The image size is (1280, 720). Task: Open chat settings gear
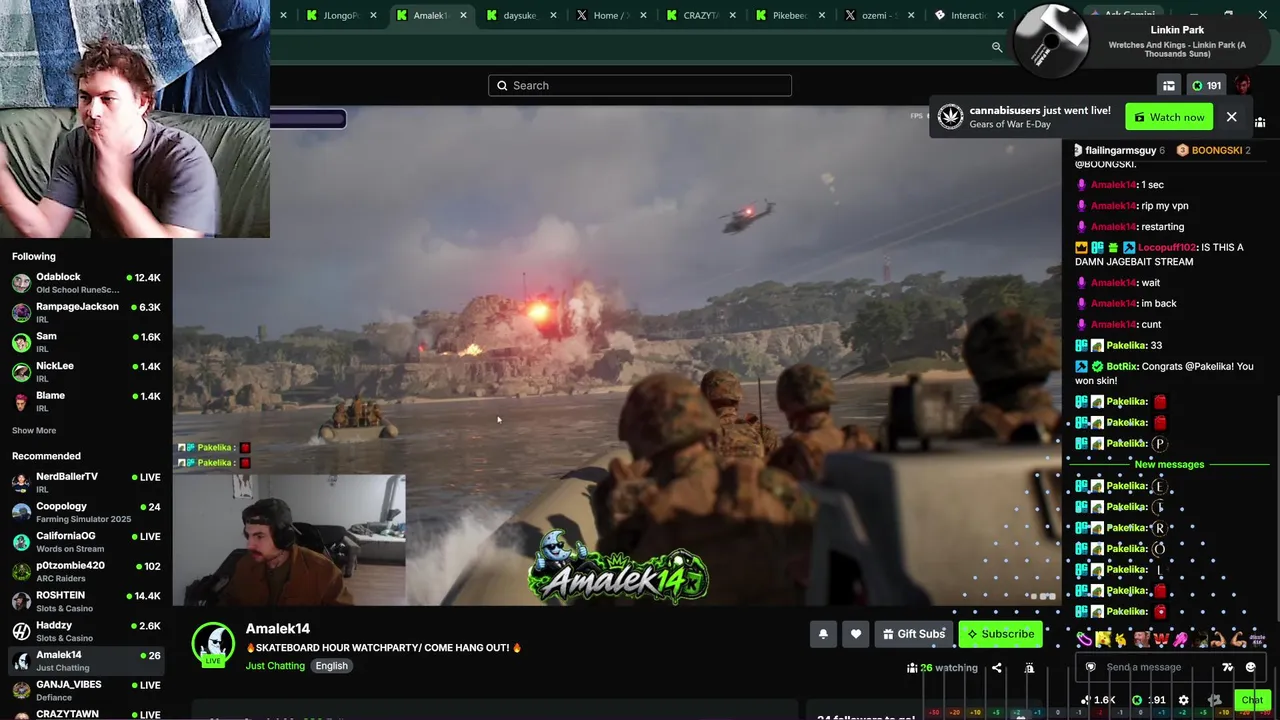[x=1184, y=700]
